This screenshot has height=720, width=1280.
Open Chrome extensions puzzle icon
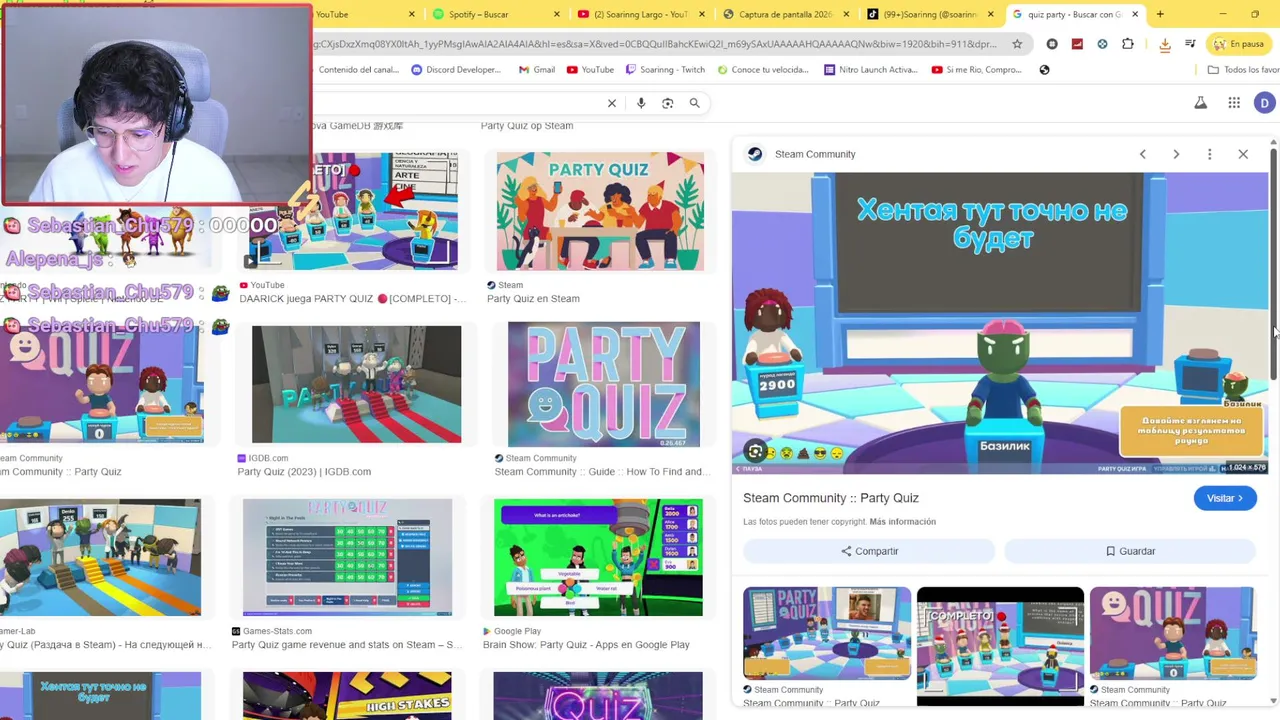point(1128,44)
